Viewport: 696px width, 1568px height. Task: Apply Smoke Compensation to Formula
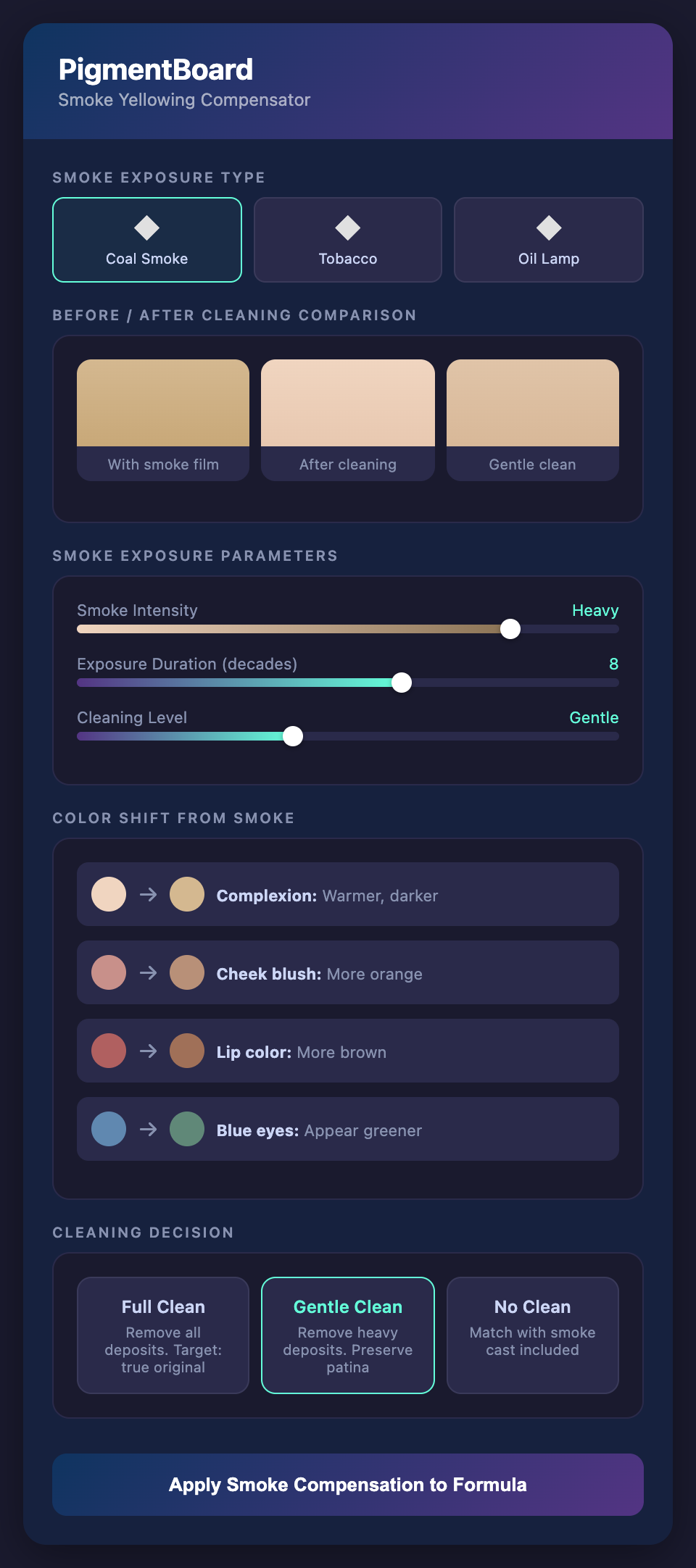point(348,1485)
